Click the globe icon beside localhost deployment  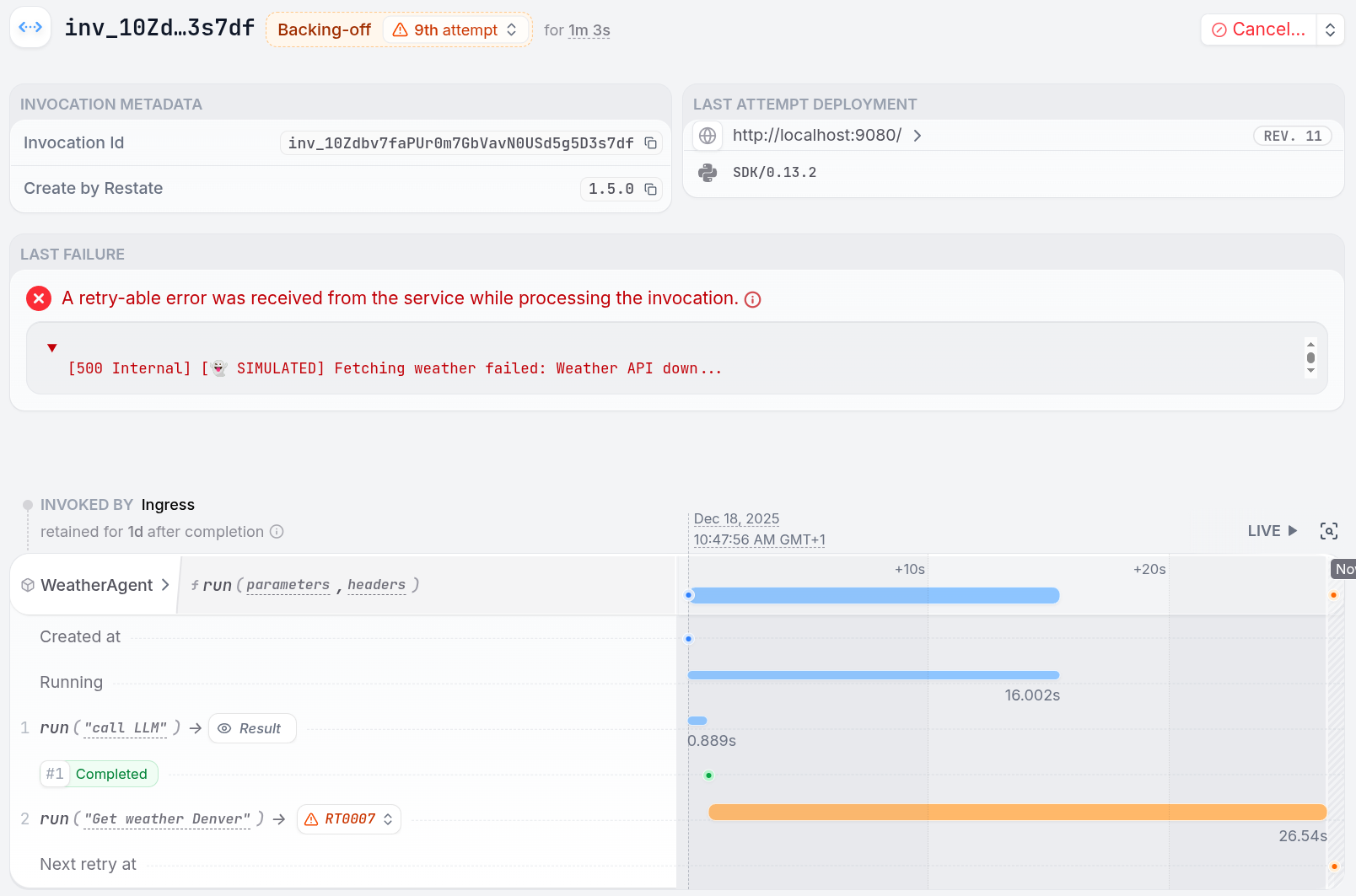(708, 136)
